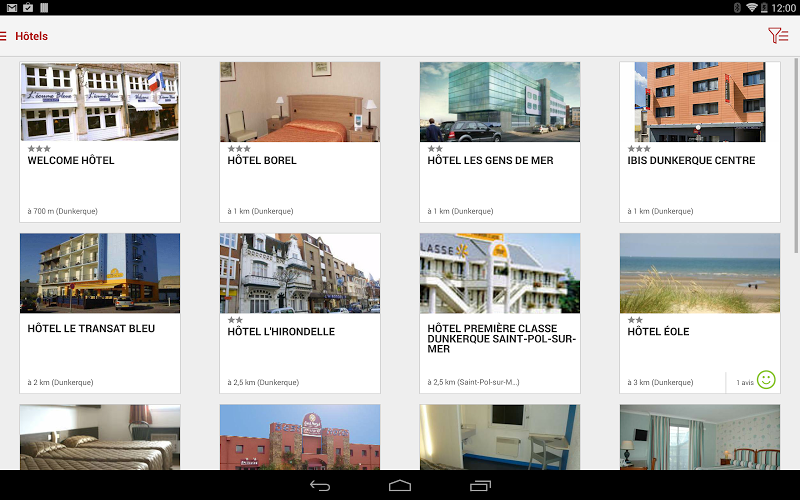Viewport: 800px width, 500px height.
Task: Tap Hôtel Éole two-star rating
Action: (x=635, y=320)
